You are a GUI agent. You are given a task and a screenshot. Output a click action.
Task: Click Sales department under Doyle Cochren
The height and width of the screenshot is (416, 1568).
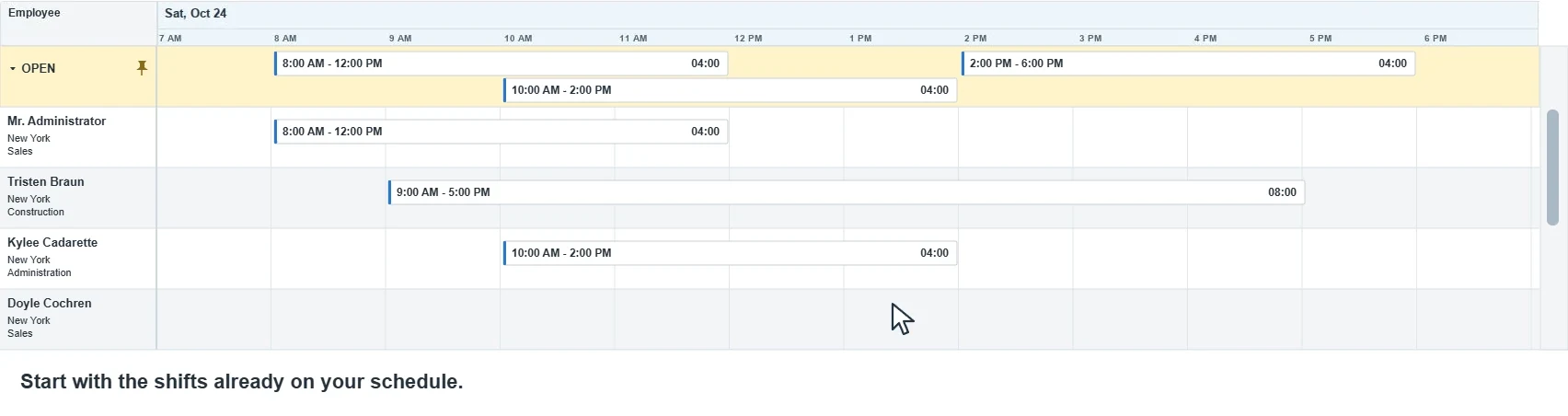coord(20,334)
